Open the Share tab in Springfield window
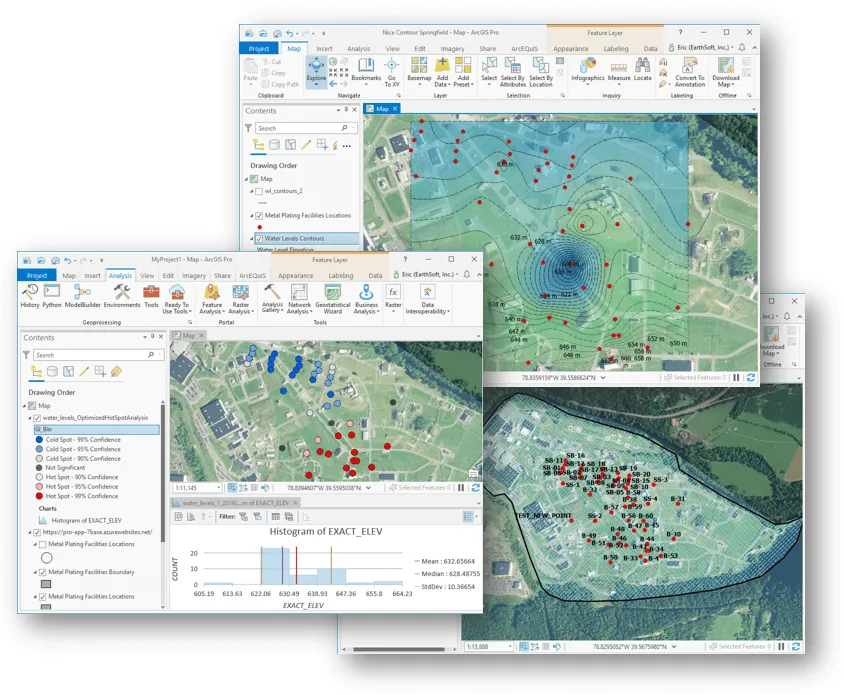The width and height of the screenshot is (844, 695). pos(488,48)
